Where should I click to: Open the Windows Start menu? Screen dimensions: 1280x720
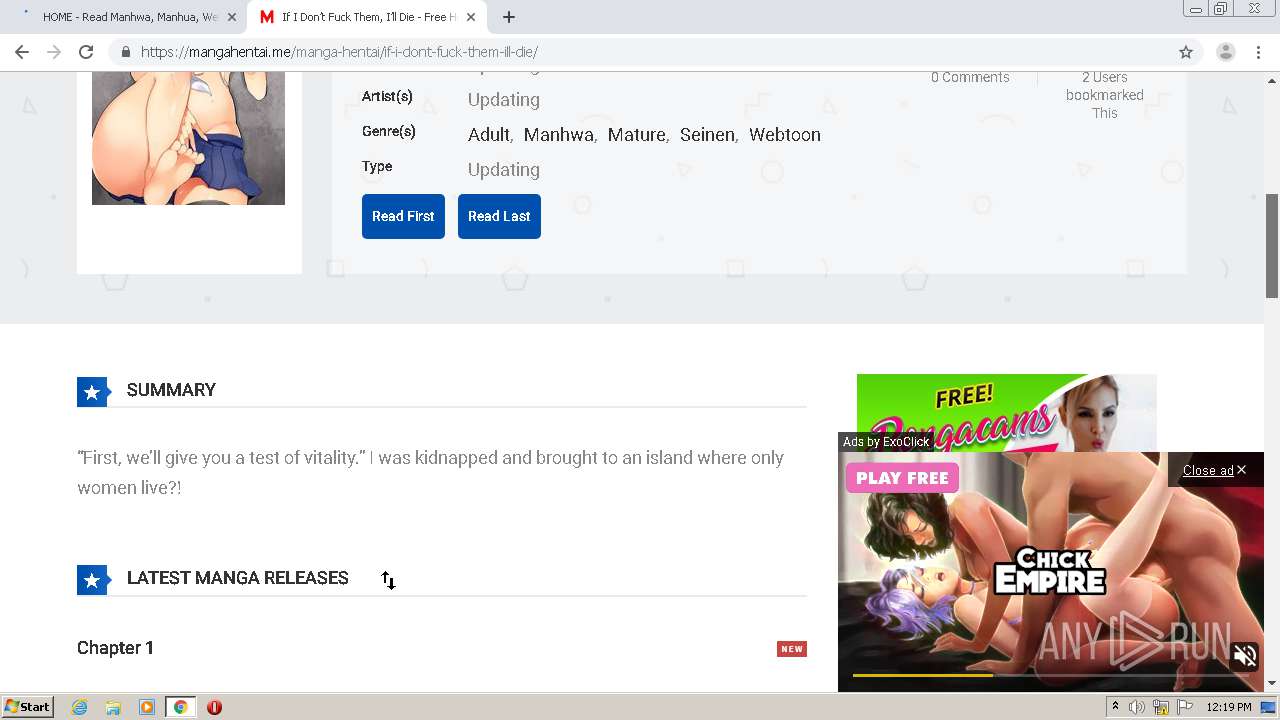coord(28,707)
